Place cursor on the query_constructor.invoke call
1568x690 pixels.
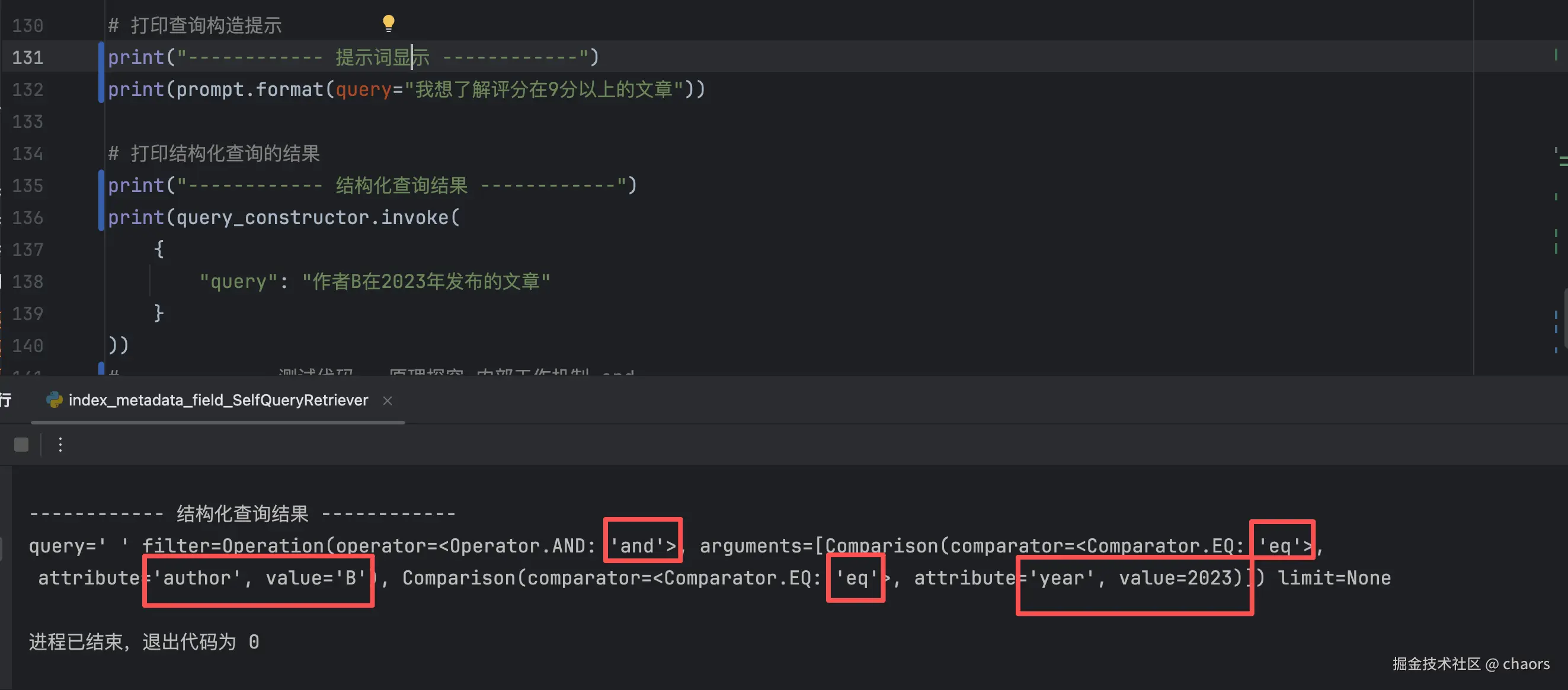[x=312, y=218]
